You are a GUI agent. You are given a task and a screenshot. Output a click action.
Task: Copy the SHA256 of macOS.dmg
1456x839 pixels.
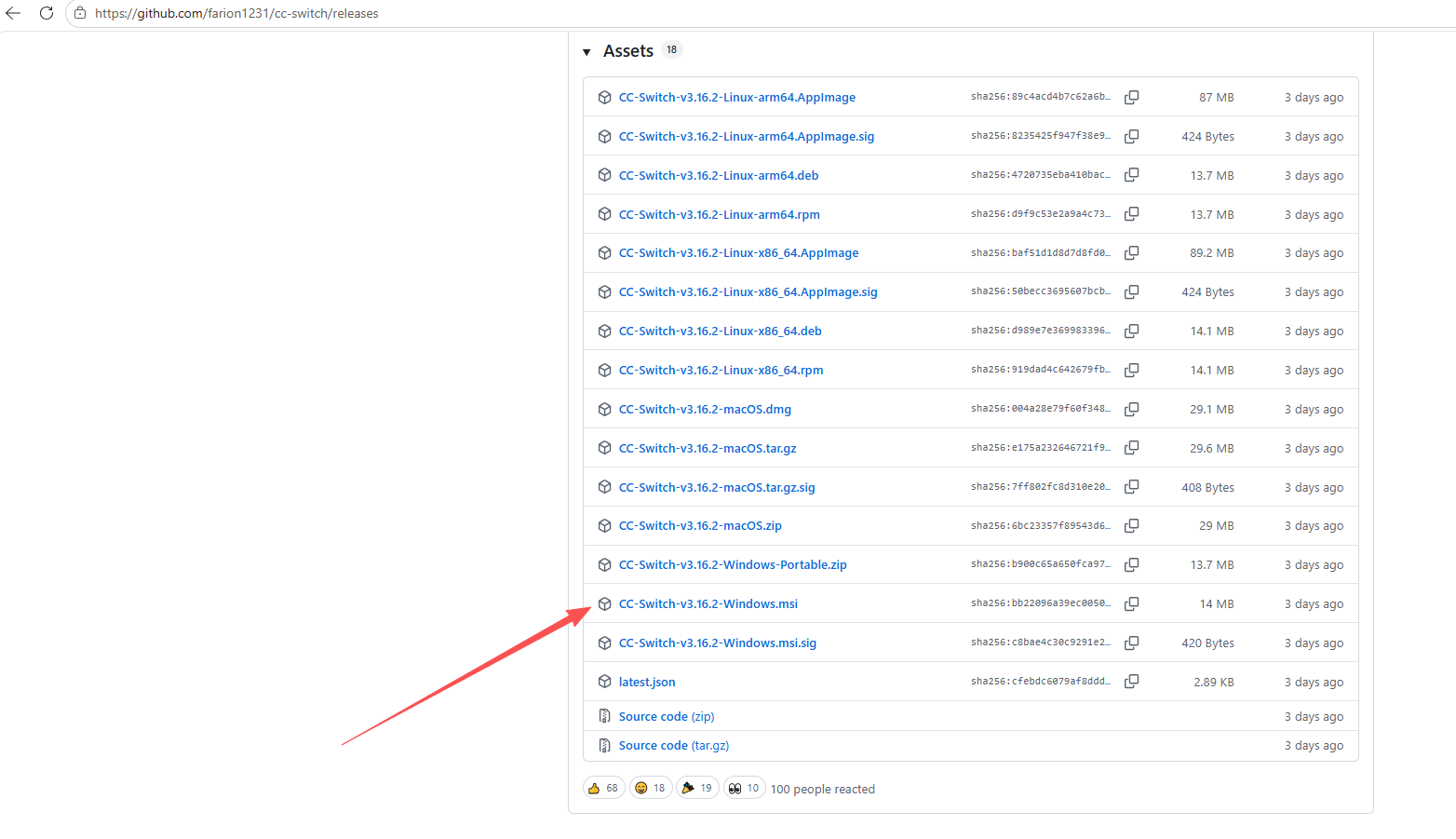1132,410
